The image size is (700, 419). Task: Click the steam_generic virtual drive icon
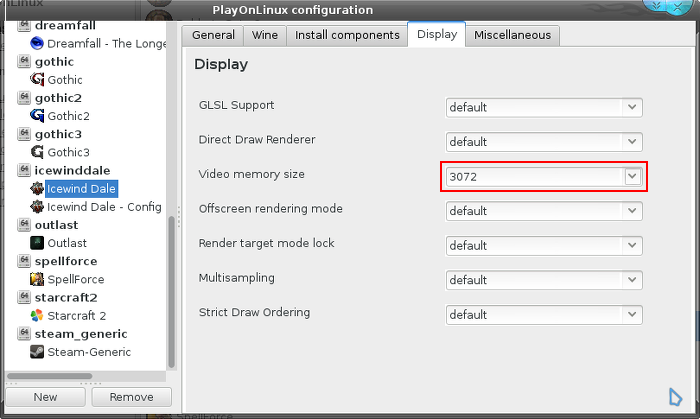coord(24,333)
